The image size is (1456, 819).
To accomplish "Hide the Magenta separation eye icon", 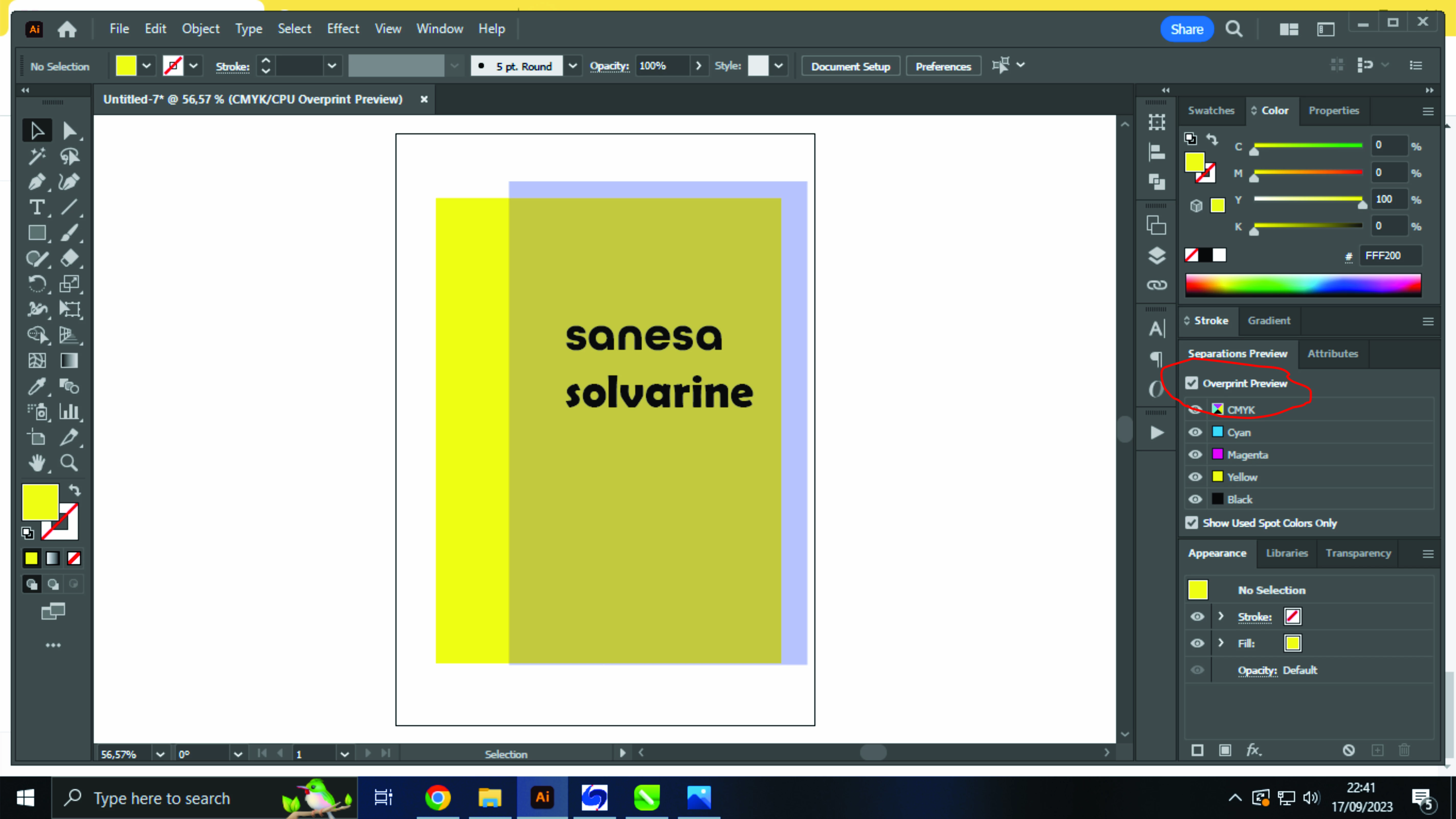I will pyautogui.click(x=1195, y=455).
